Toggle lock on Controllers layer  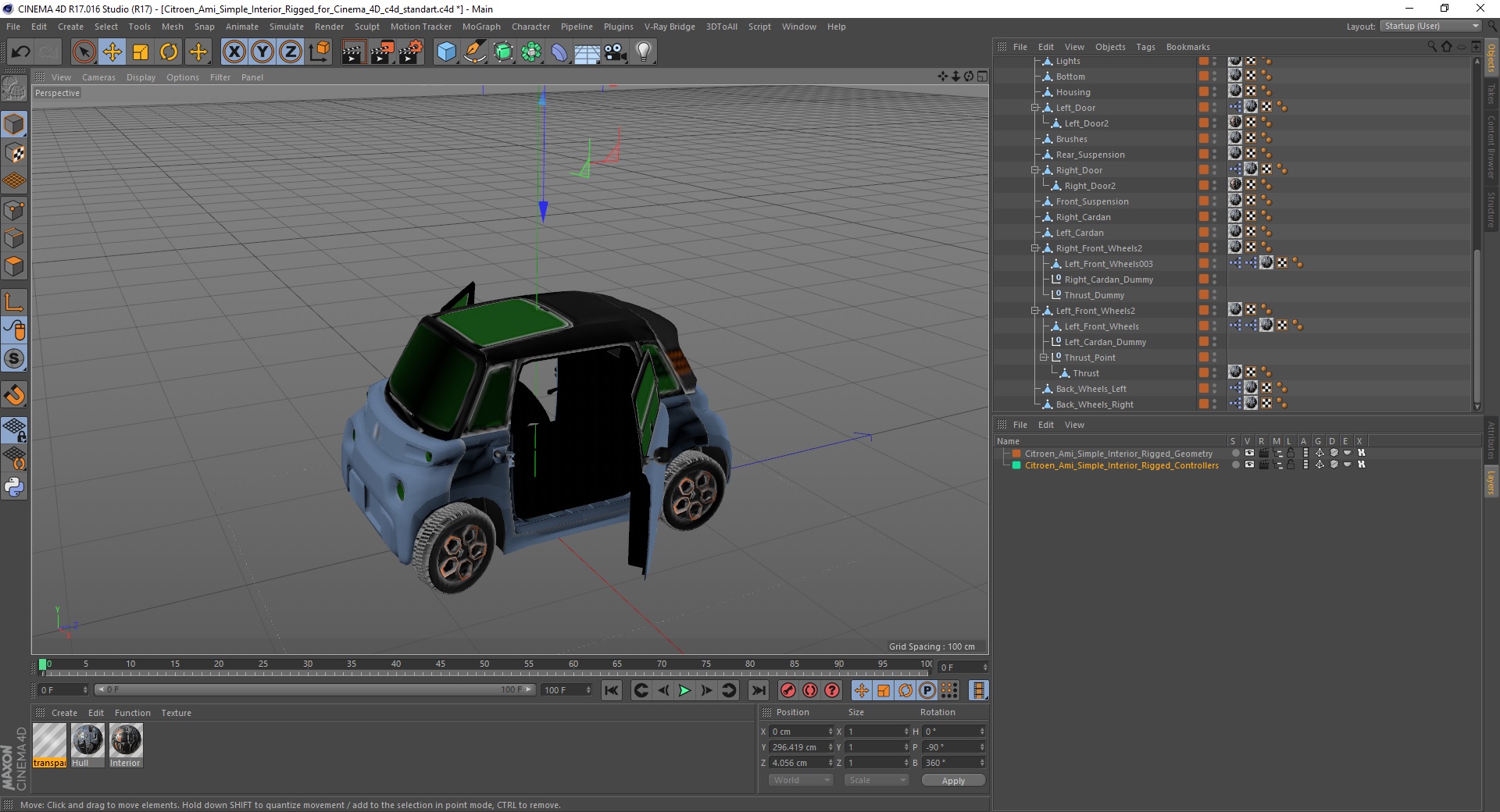tap(1291, 465)
